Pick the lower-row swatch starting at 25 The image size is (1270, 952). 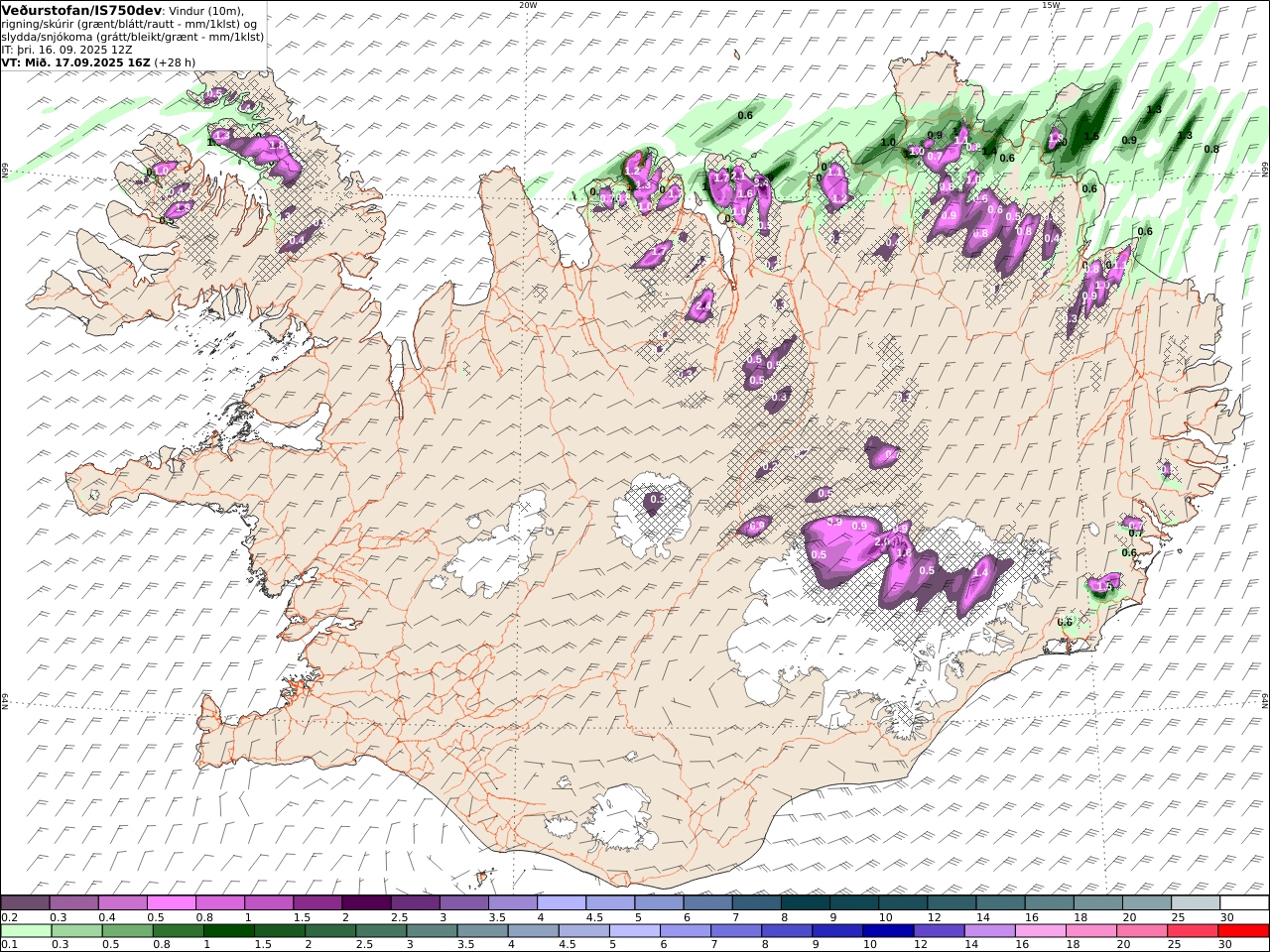tap(1192, 931)
